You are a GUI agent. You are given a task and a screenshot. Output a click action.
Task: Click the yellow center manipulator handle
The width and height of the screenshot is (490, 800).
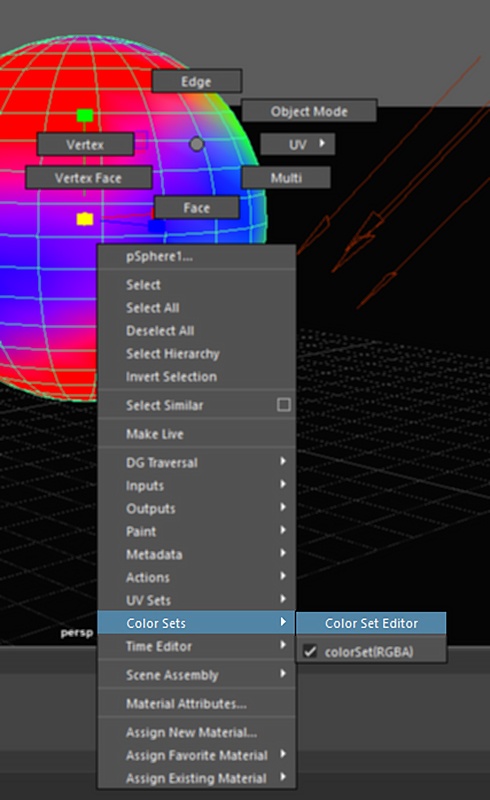click(x=85, y=219)
